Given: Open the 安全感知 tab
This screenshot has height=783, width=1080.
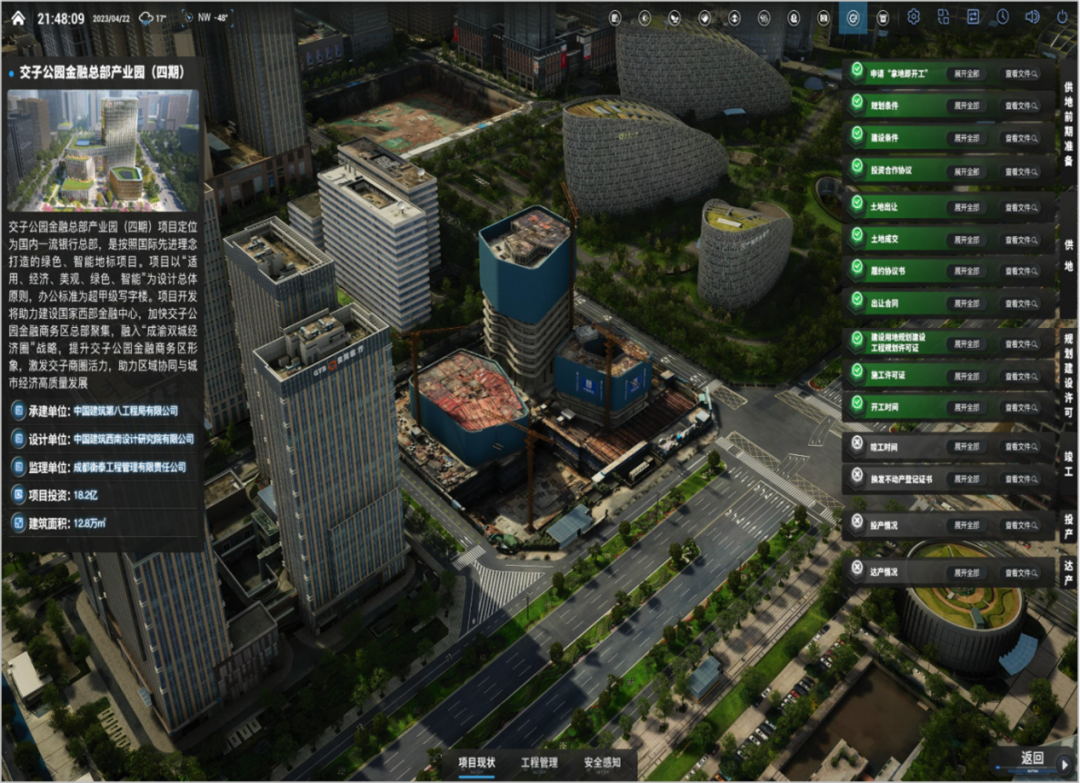Looking at the screenshot, I should (602, 763).
